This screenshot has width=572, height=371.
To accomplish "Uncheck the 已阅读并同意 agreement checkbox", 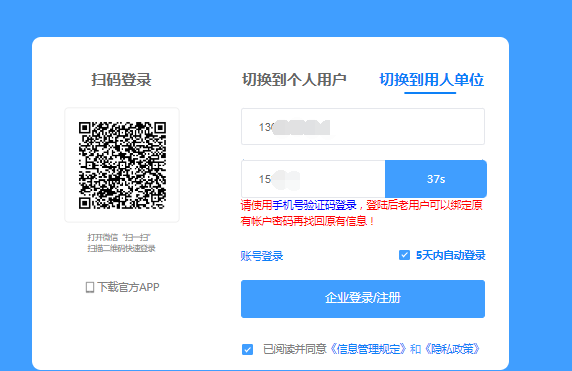I will point(247,349).
